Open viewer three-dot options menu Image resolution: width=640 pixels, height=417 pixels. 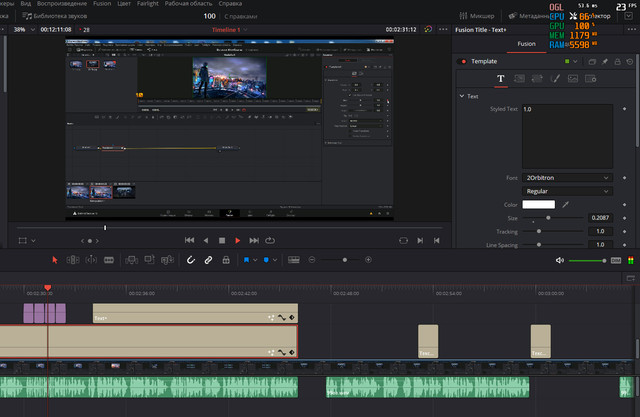[x=443, y=29]
